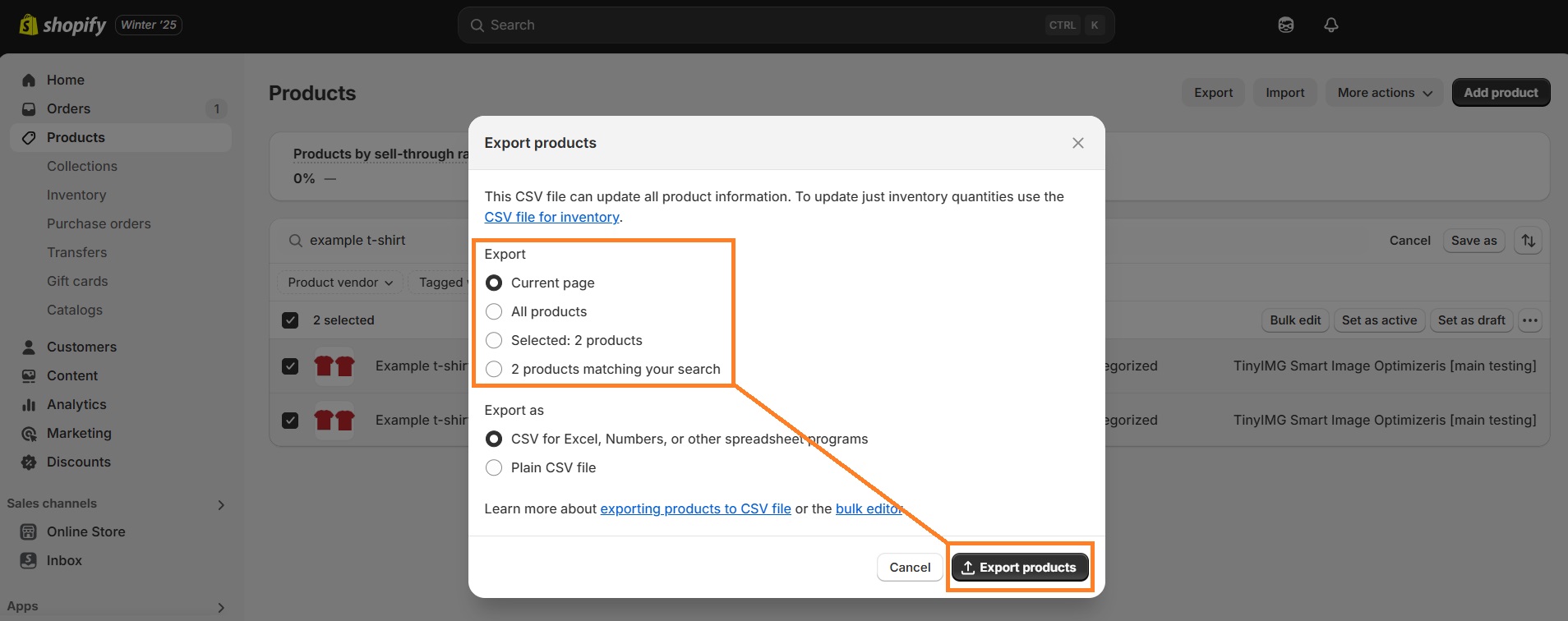
Task: Toggle the select-all checkbox beside 2 selected
Action: click(290, 320)
